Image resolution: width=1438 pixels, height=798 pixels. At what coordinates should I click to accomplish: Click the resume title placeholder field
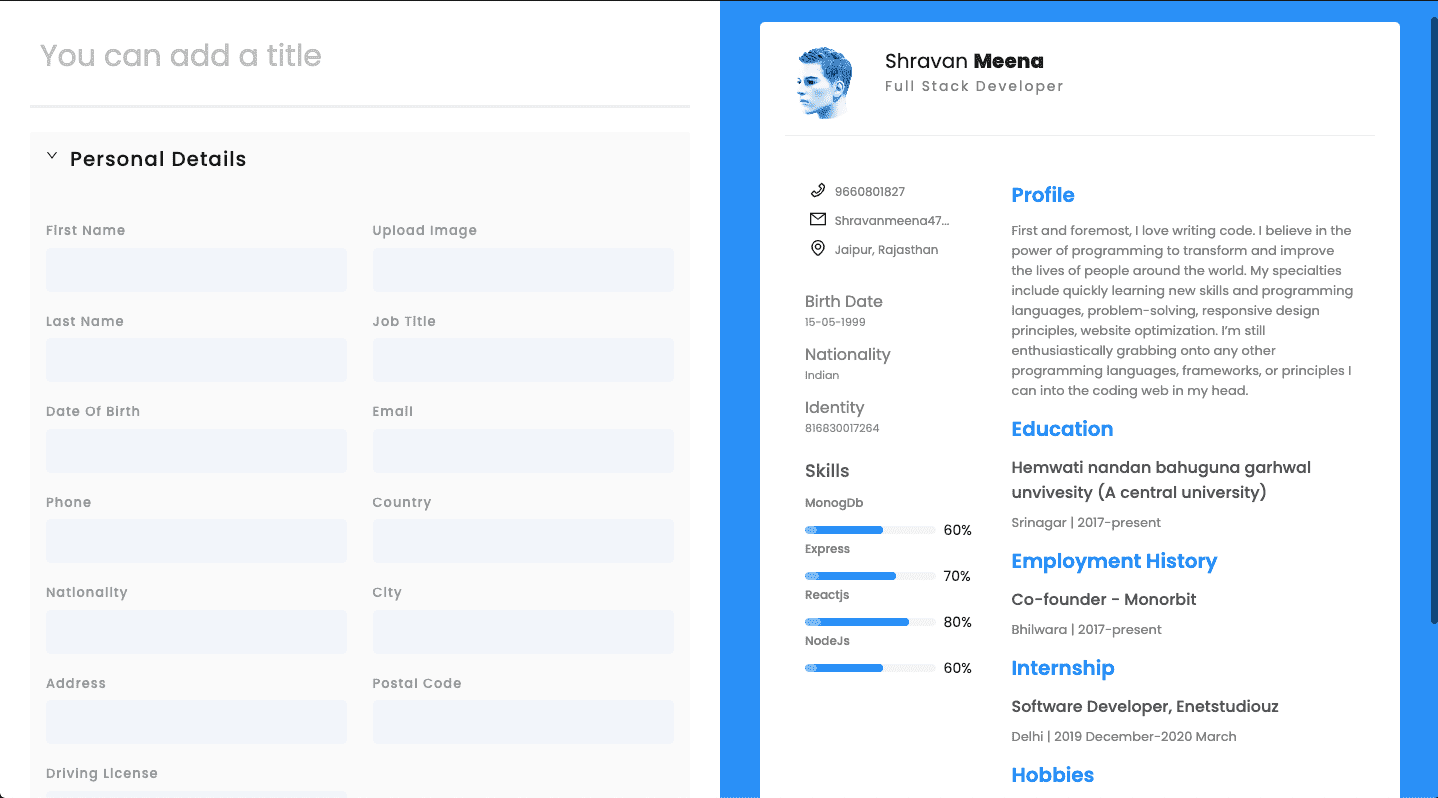click(x=360, y=55)
